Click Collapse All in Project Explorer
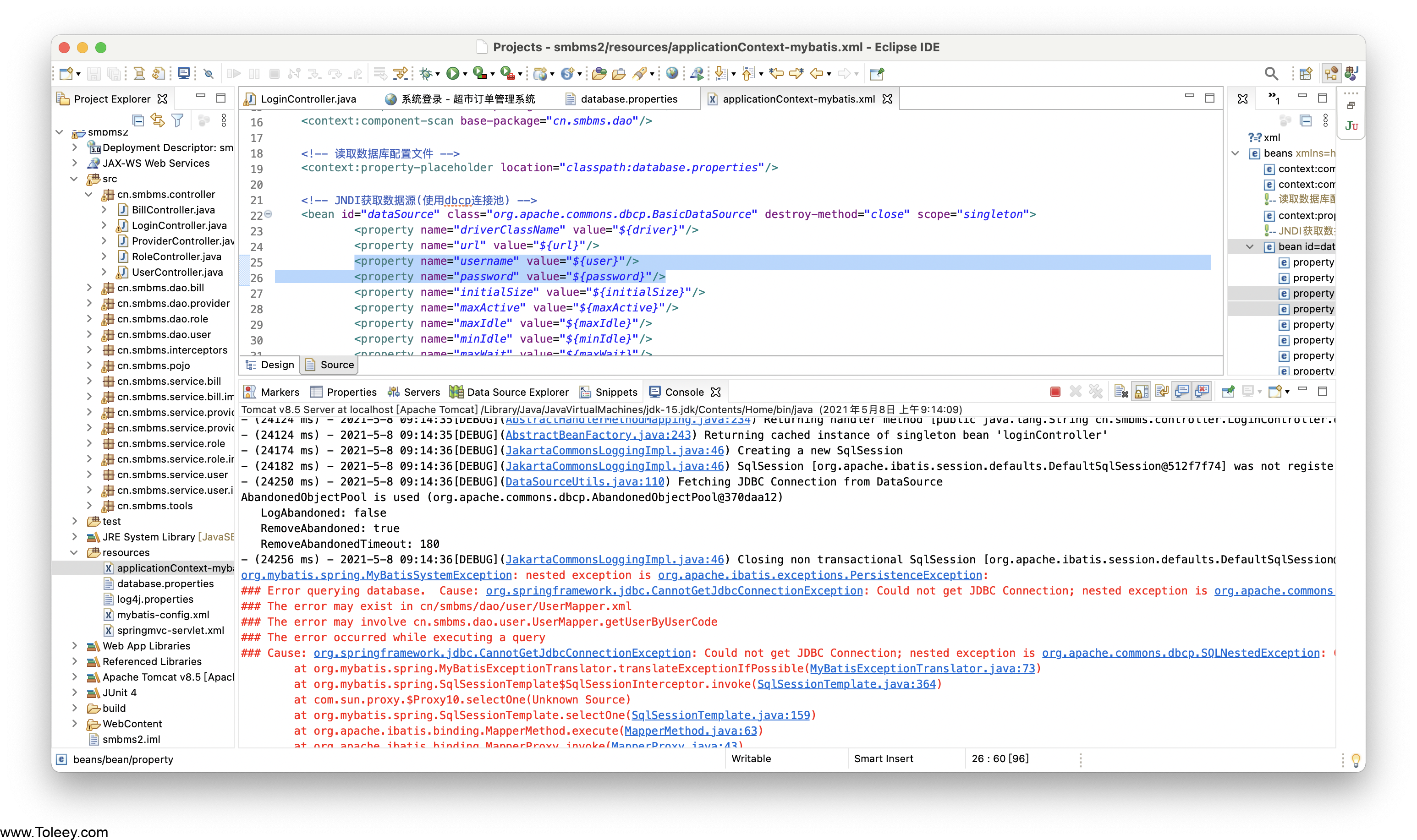Viewport: 1417px width, 840px height. pos(137,120)
